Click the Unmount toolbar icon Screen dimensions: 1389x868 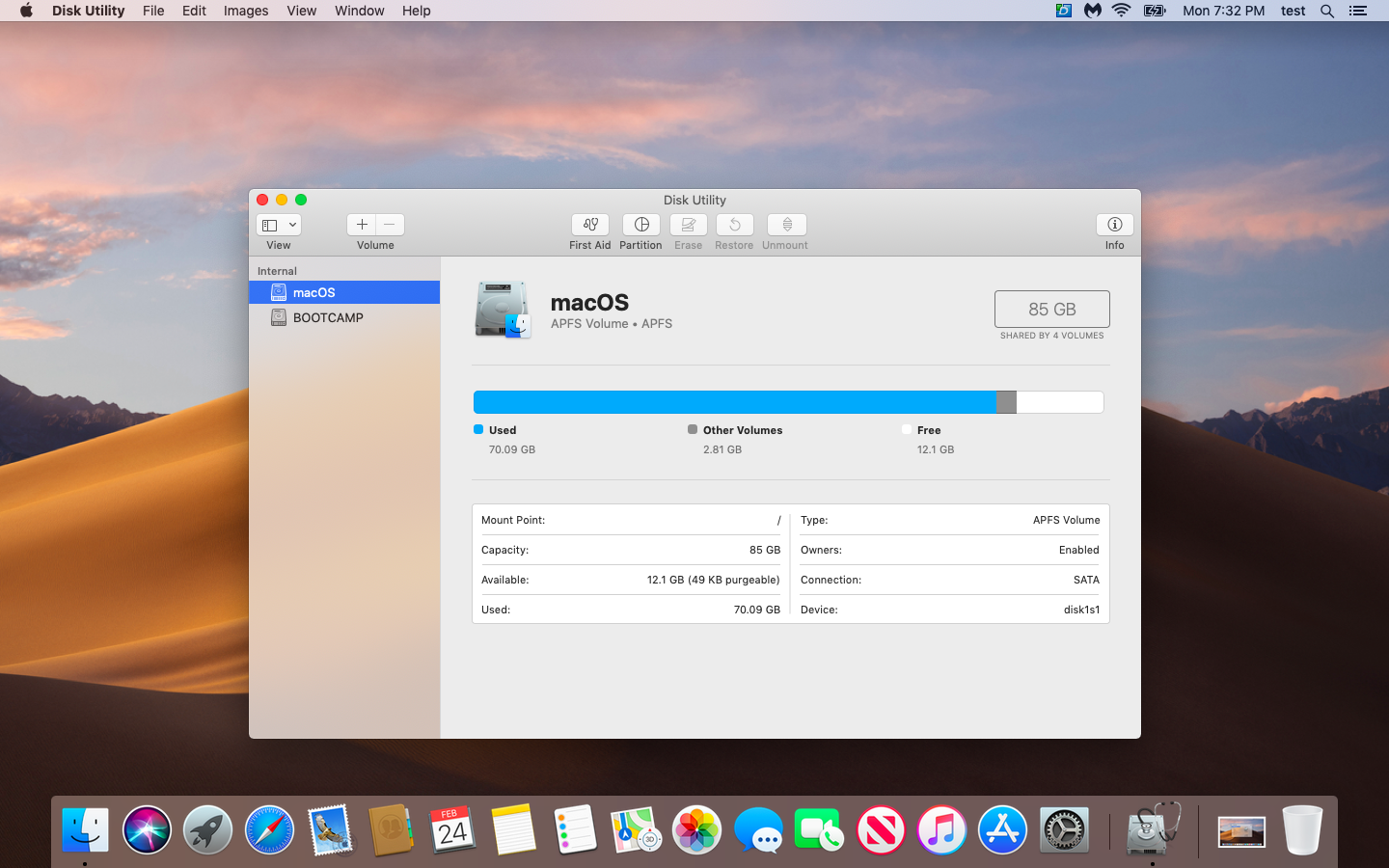point(786,225)
